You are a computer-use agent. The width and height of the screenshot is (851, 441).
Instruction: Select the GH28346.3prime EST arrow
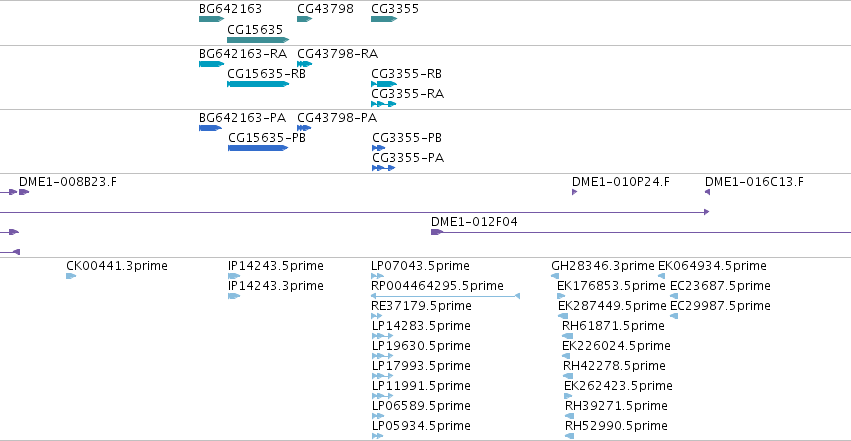pos(555,276)
